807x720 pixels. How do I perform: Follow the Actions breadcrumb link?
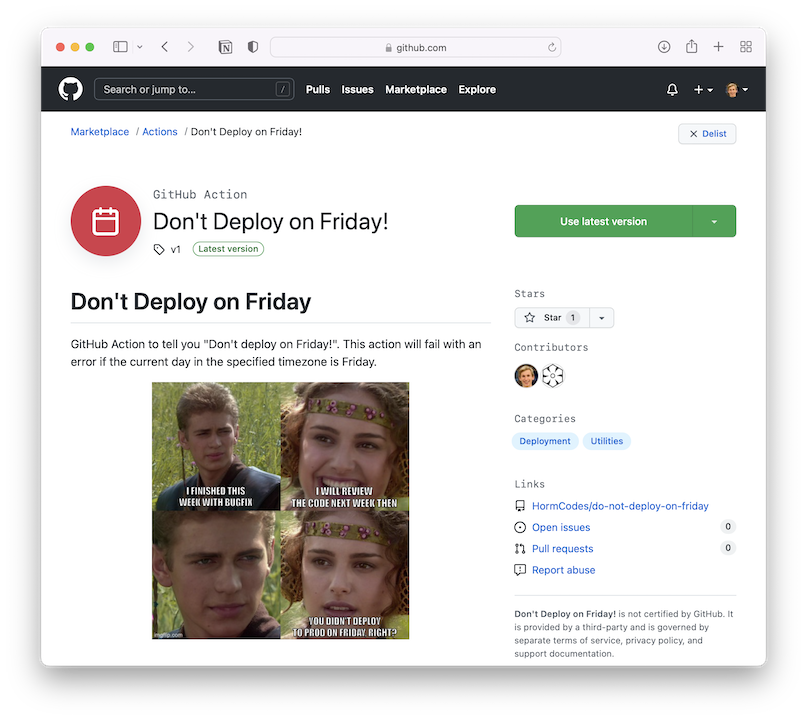(x=160, y=132)
